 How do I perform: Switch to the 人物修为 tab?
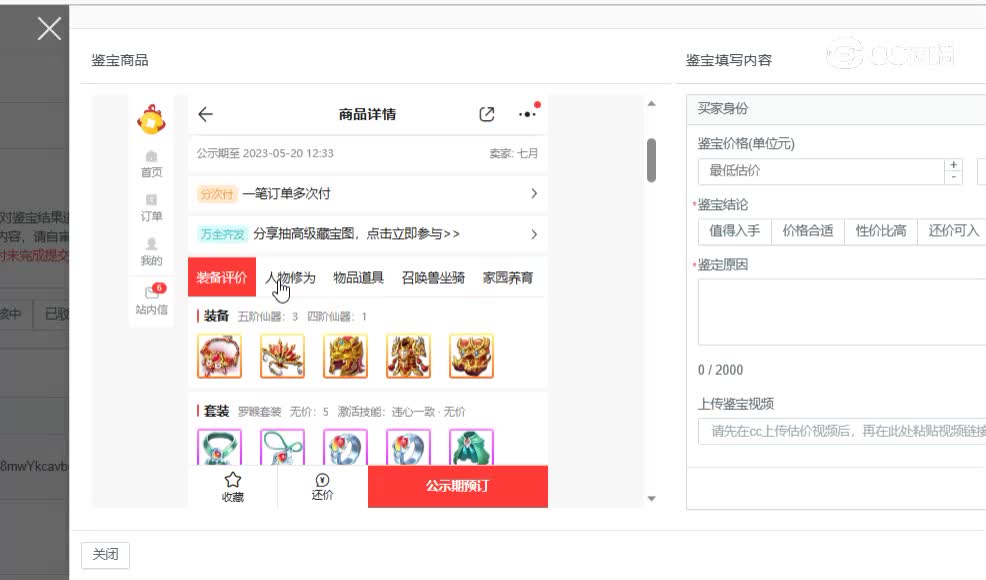(291, 277)
